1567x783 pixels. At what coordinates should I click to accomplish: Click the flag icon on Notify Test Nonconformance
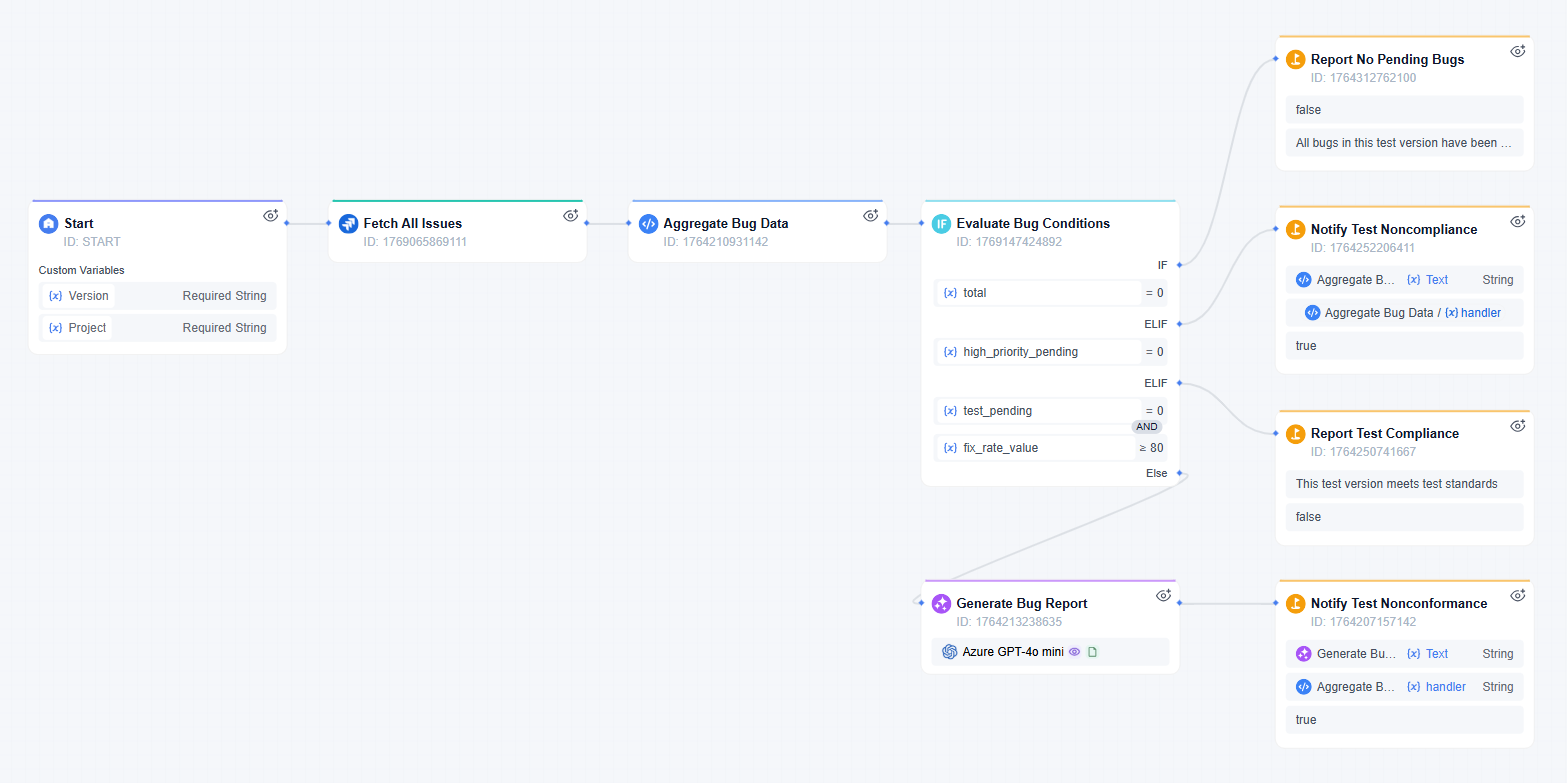(1295, 603)
